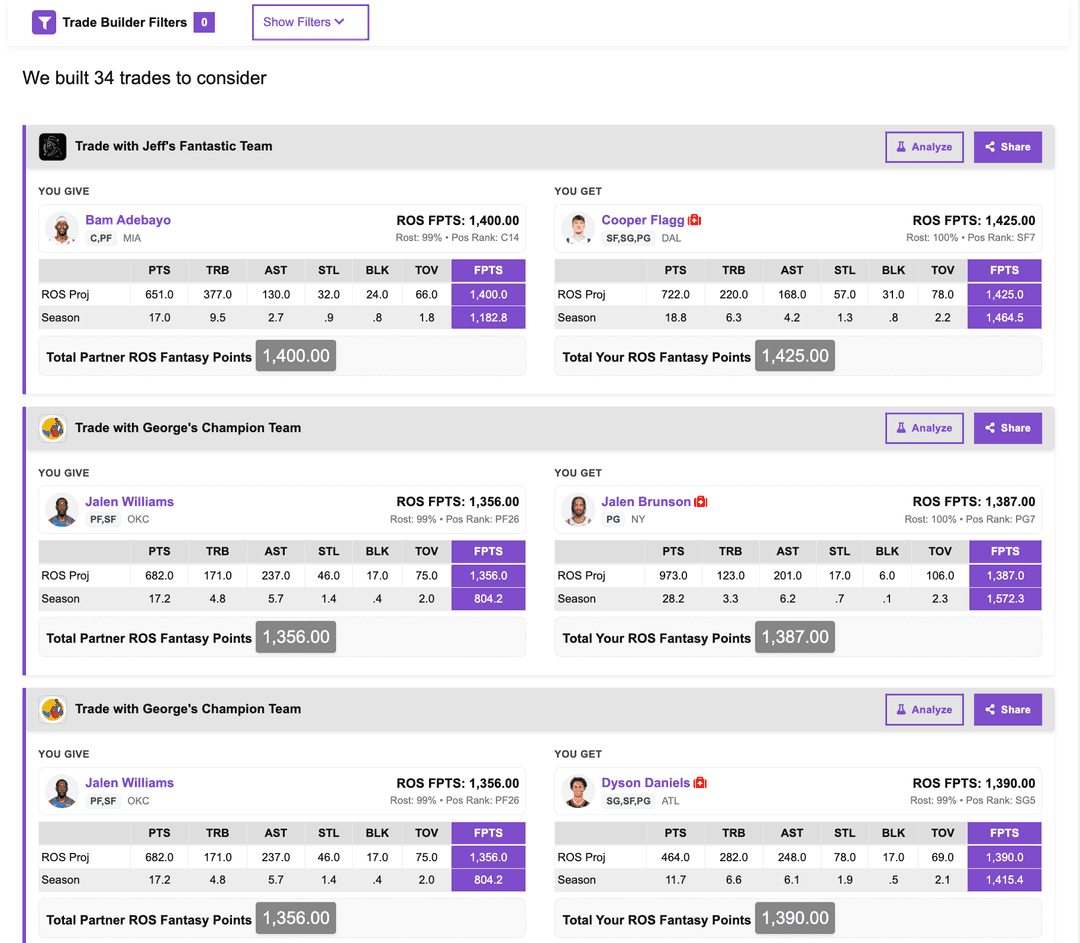Viewport: 1080px width, 943px height.
Task: Click the share icon in the Bam Adebayo trade
Action: (989, 146)
